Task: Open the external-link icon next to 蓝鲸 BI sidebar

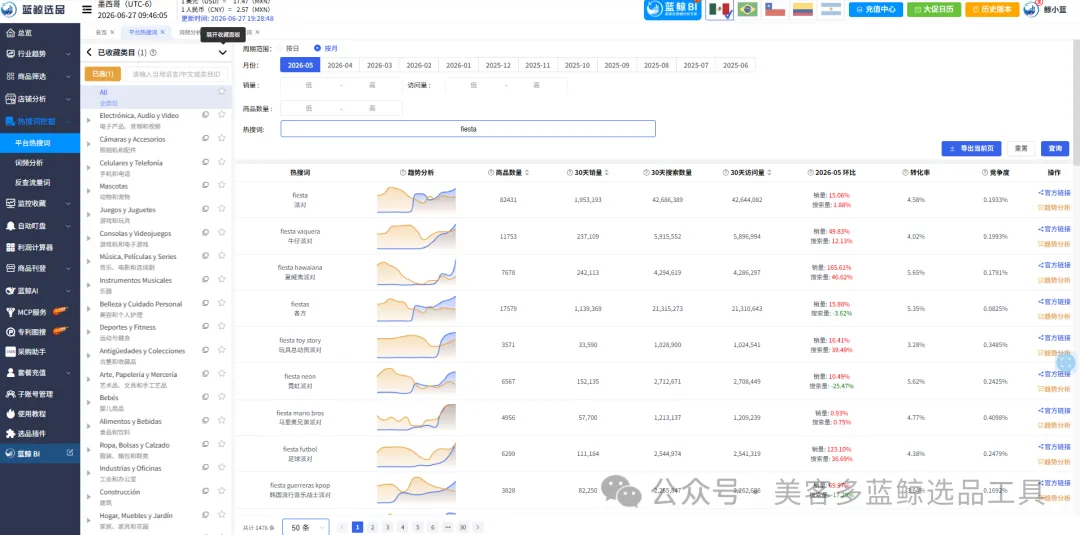Action: pyautogui.click(x=70, y=453)
